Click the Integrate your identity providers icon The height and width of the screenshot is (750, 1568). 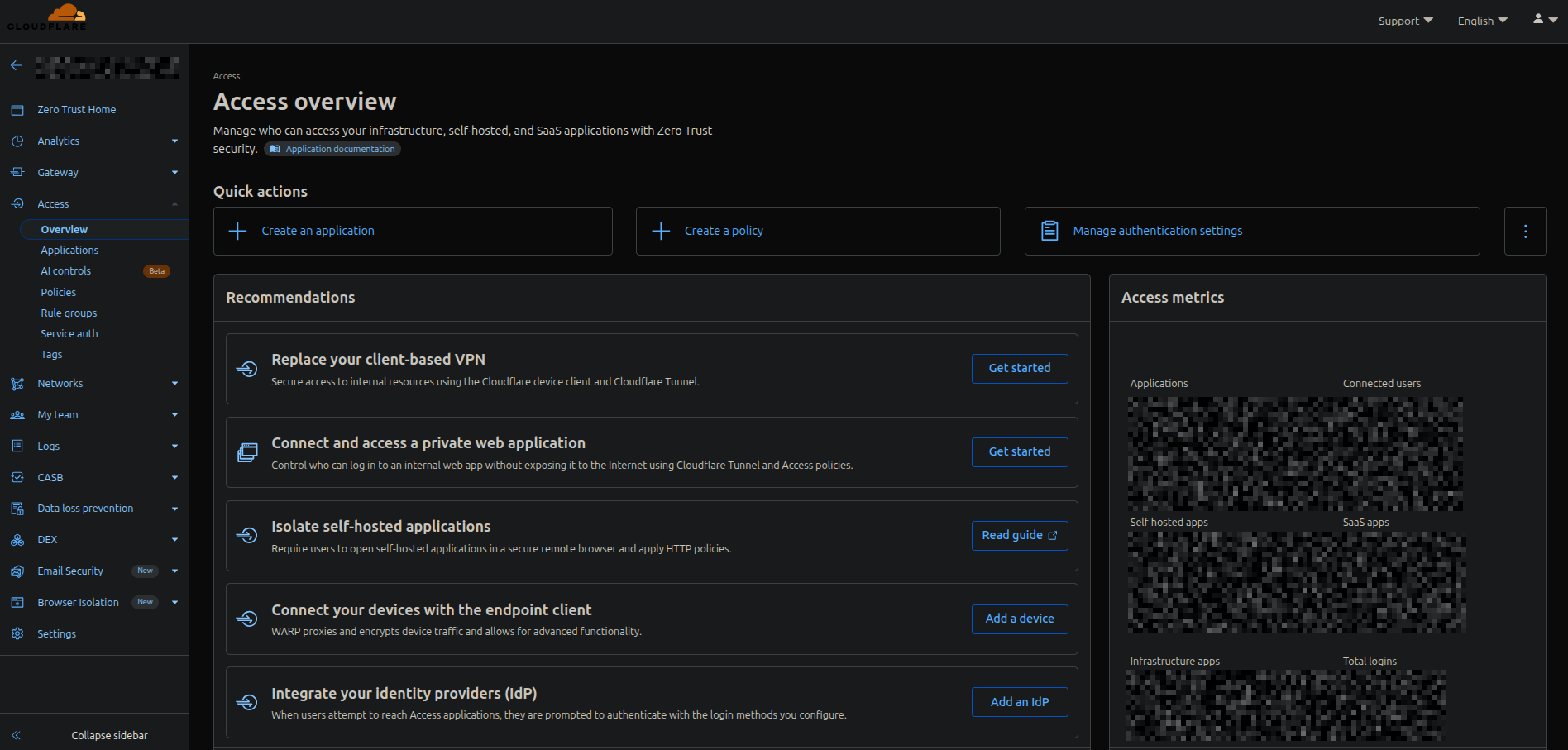[x=247, y=703]
